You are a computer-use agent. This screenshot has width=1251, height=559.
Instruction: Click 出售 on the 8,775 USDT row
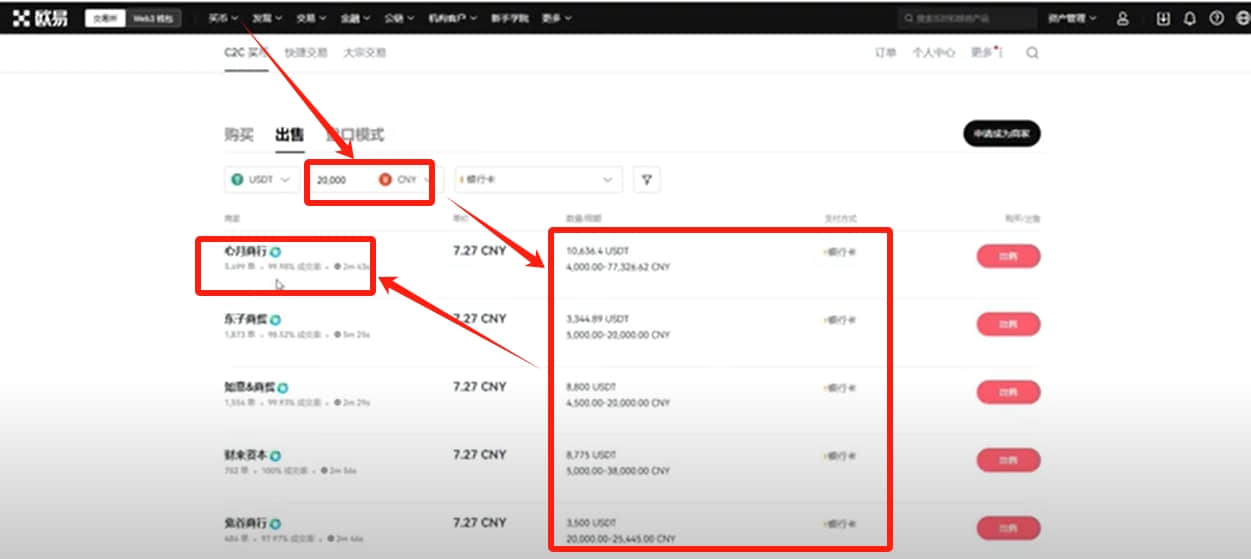[1008, 461]
